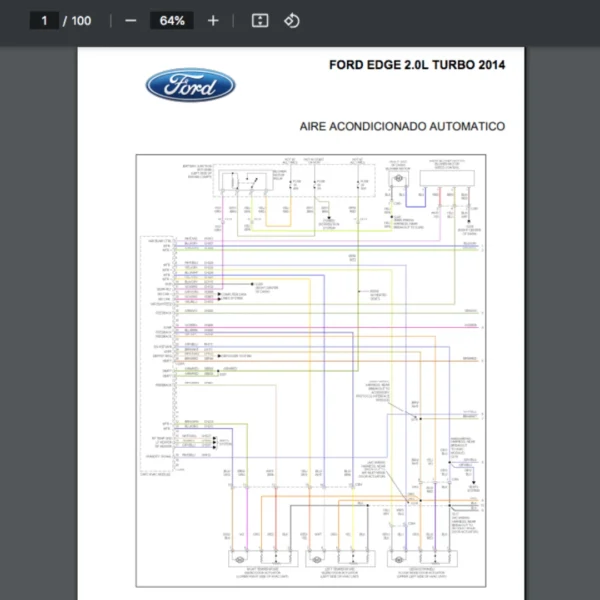Click the zoom out minus button
The height and width of the screenshot is (600, 600).
click(131, 20)
